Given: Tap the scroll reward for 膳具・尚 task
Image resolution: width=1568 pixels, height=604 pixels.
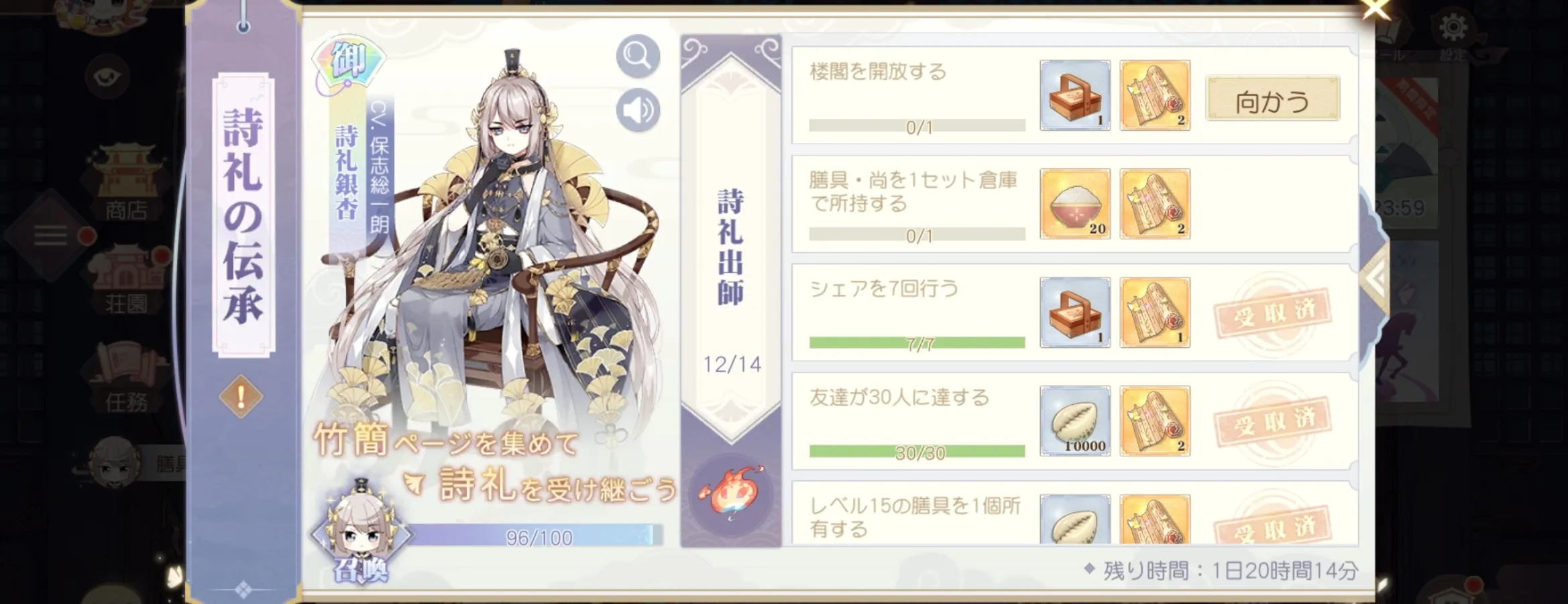Looking at the screenshot, I should 1155,204.
